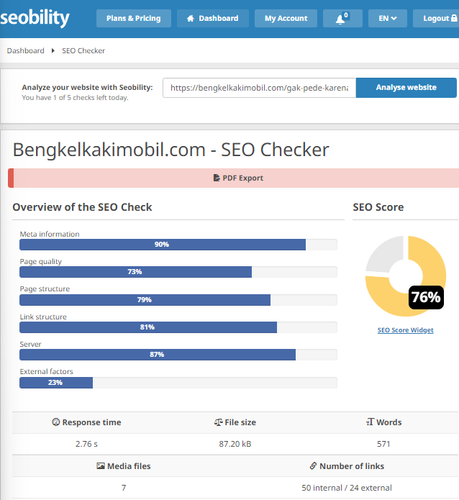This screenshot has width=459, height=500.
Task: Click the Analyse website button
Action: [x=406, y=88]
